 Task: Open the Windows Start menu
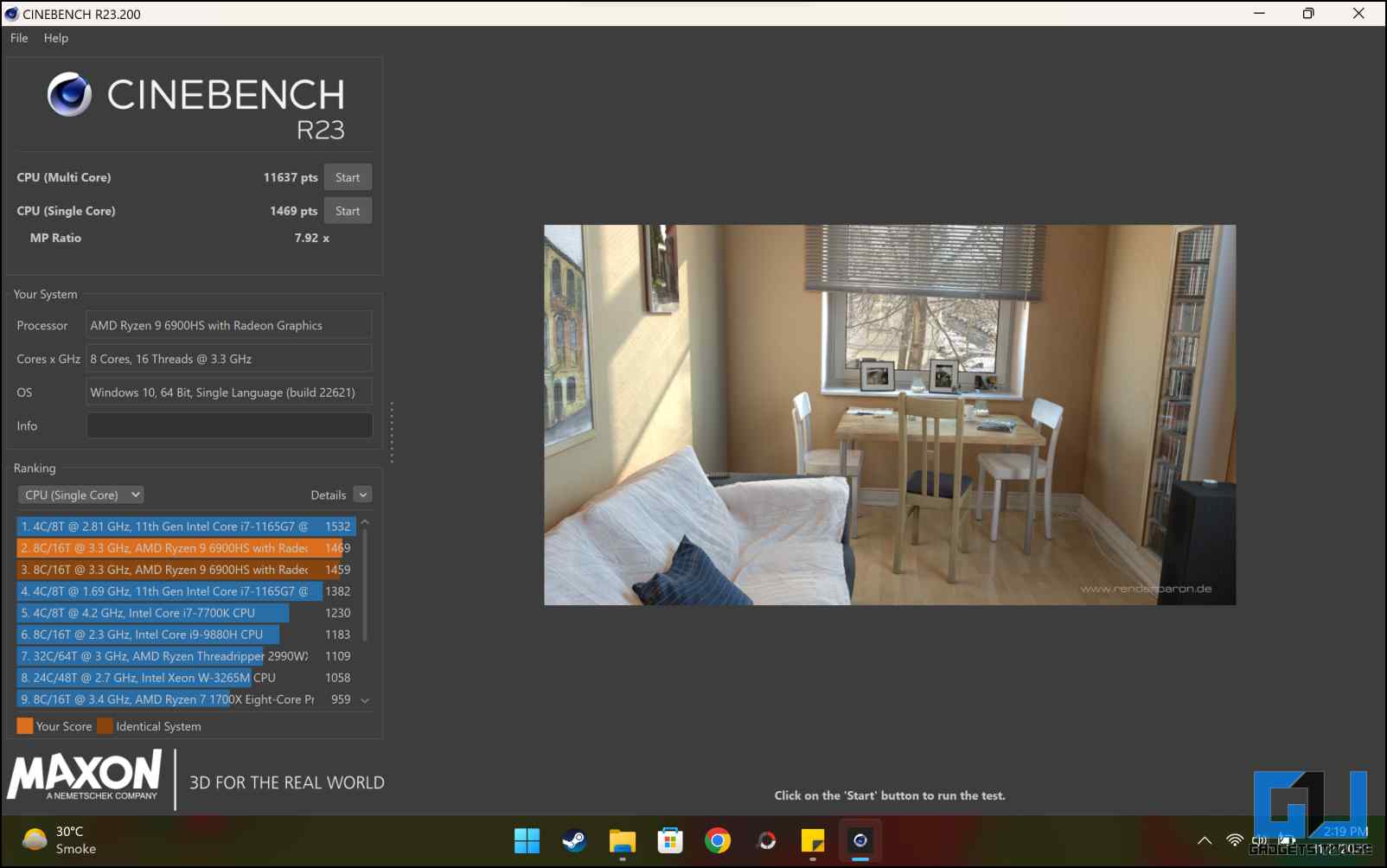pos(527,840)
